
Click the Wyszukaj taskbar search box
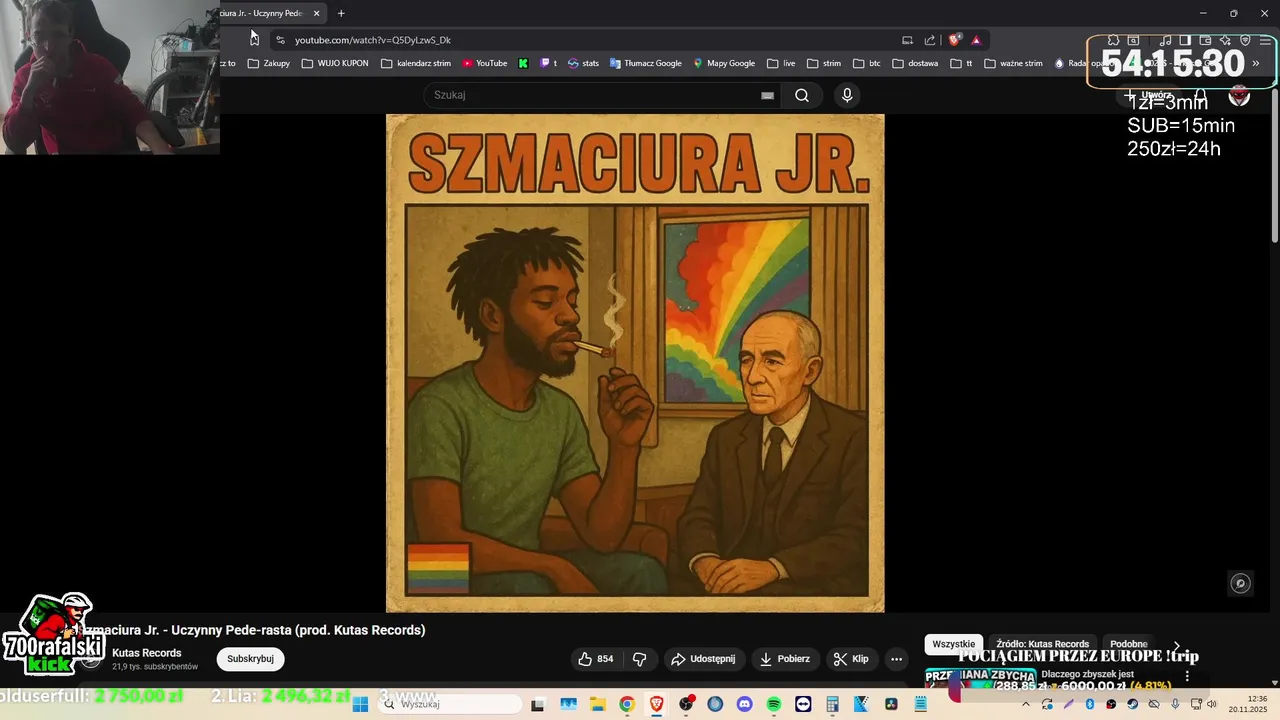(x=450, y=704)
